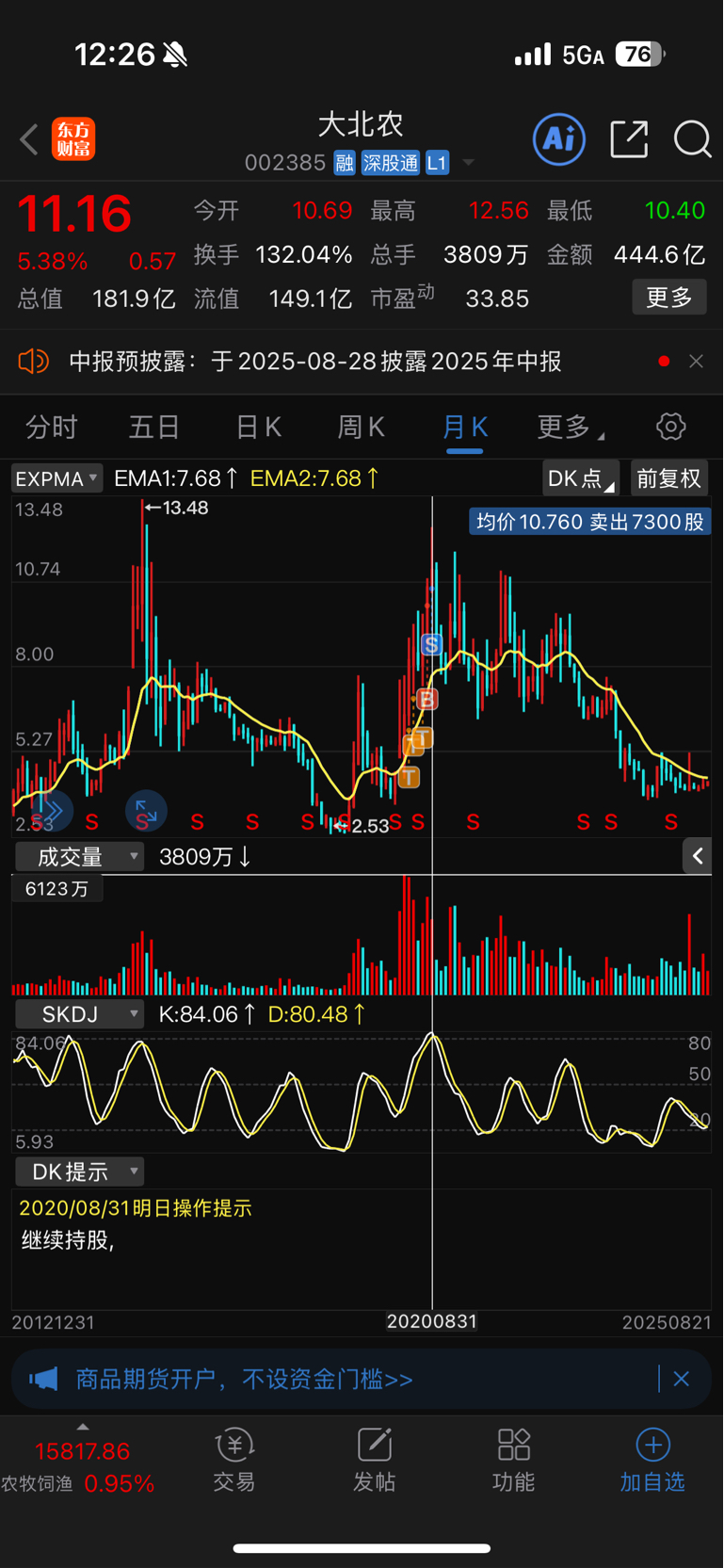Tap the 13.48 high price label
Viewport: 724px width, 1568px height.
click(x=176, y=508)
